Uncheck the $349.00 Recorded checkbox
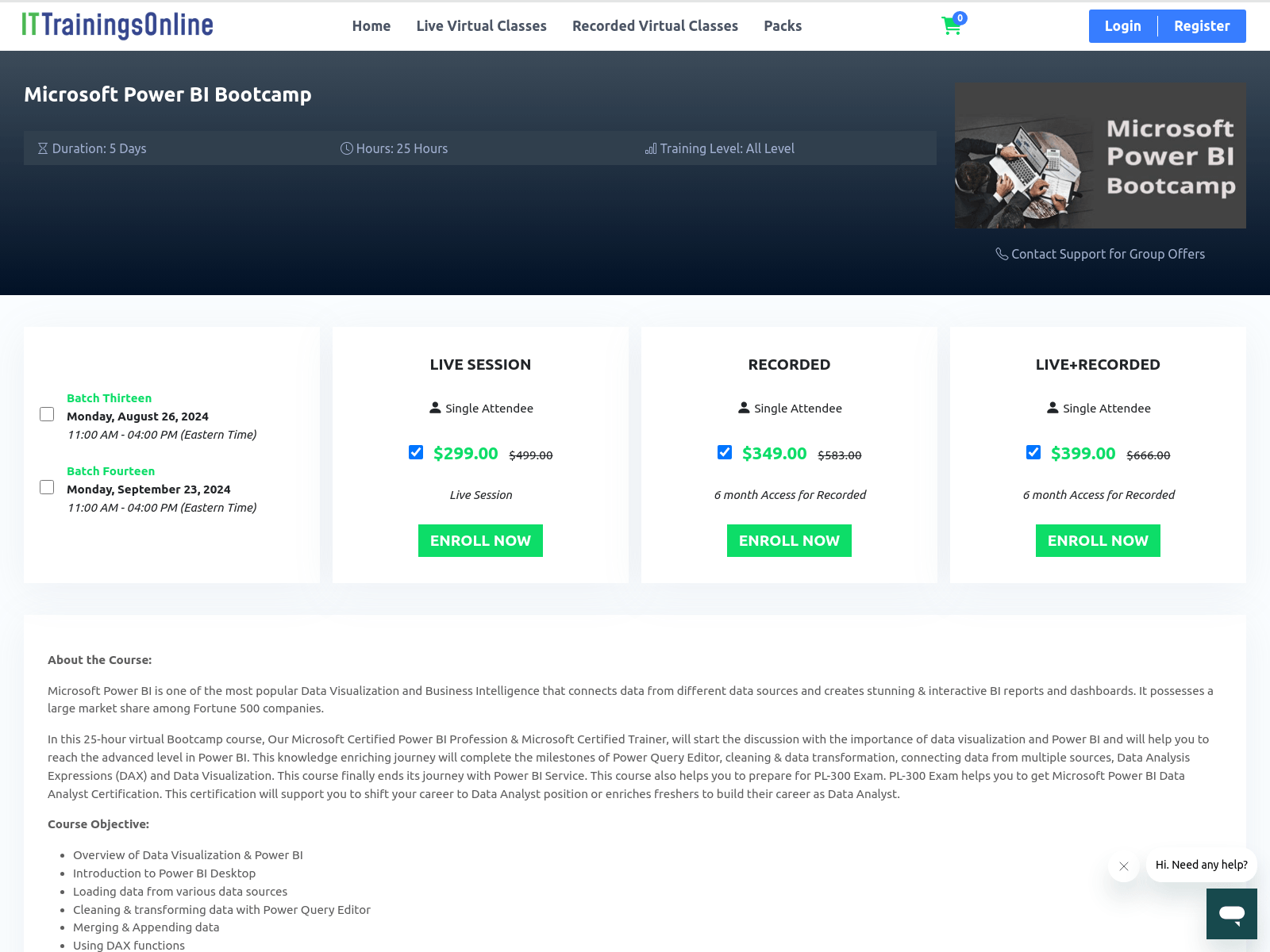 click(725, 452)
